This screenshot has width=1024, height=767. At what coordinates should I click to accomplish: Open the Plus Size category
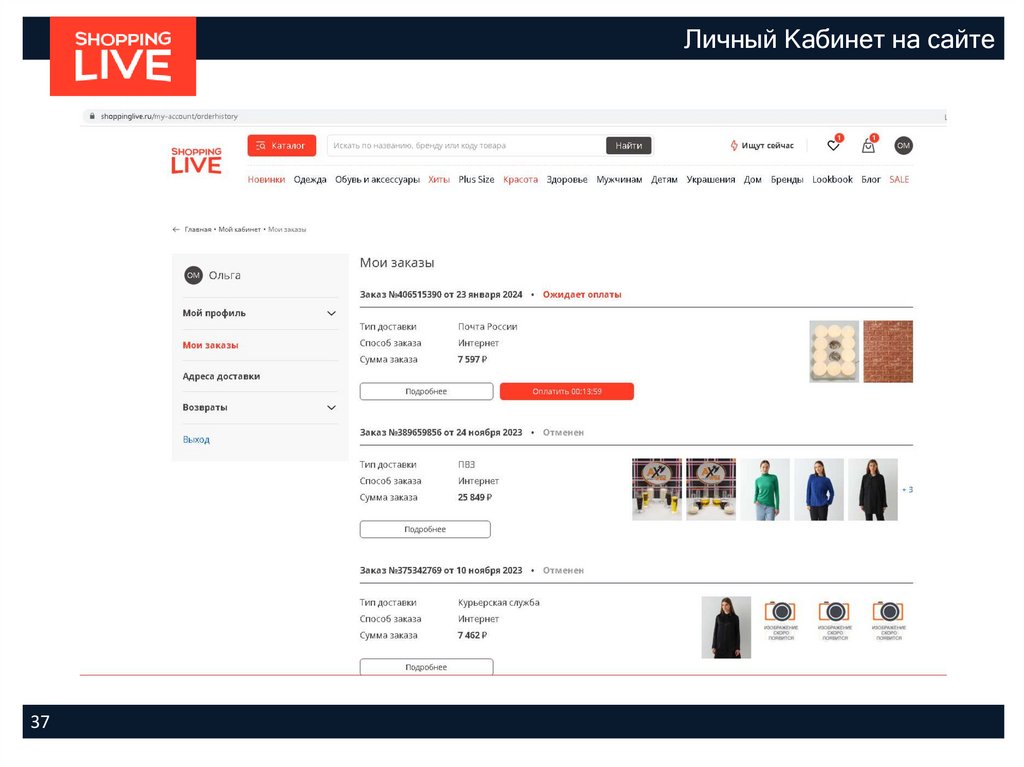pos(476,180)
